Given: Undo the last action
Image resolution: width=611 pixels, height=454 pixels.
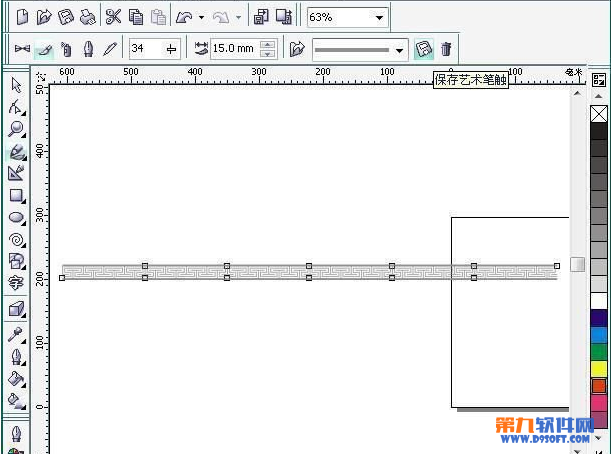Looking at the screenshot, I should click(184, 17).
